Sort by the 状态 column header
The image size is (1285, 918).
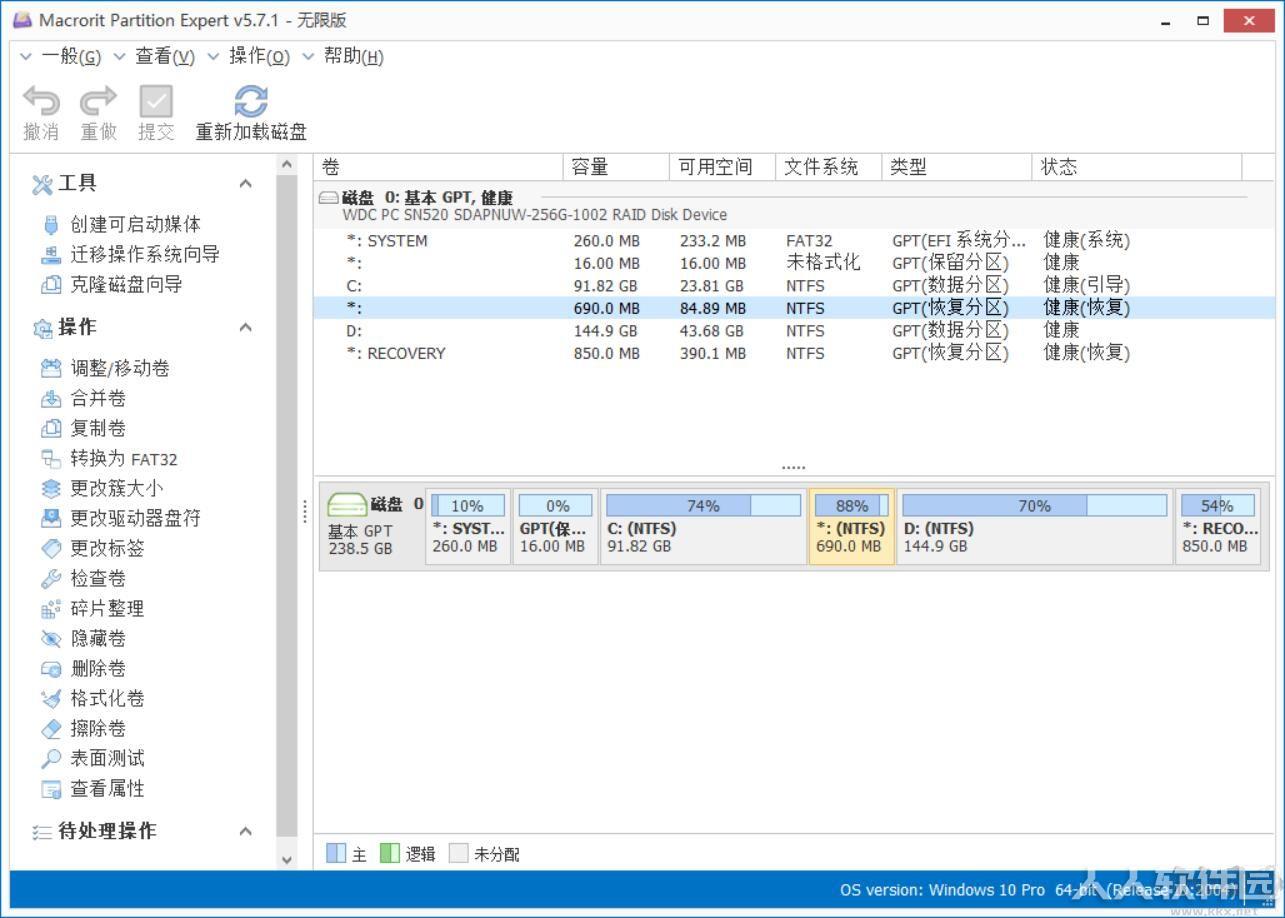[x=1137, y=167]
